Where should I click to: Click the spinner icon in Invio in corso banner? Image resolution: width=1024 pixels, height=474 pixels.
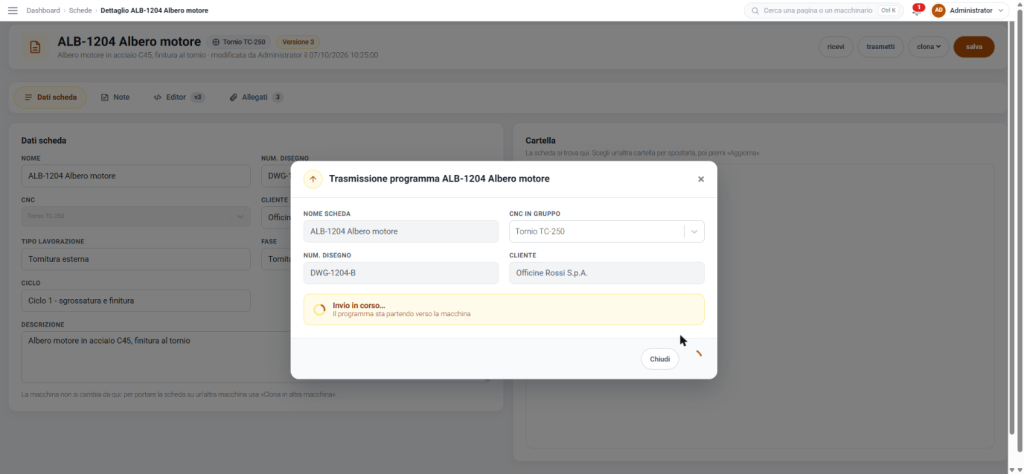tap(319, 309)
